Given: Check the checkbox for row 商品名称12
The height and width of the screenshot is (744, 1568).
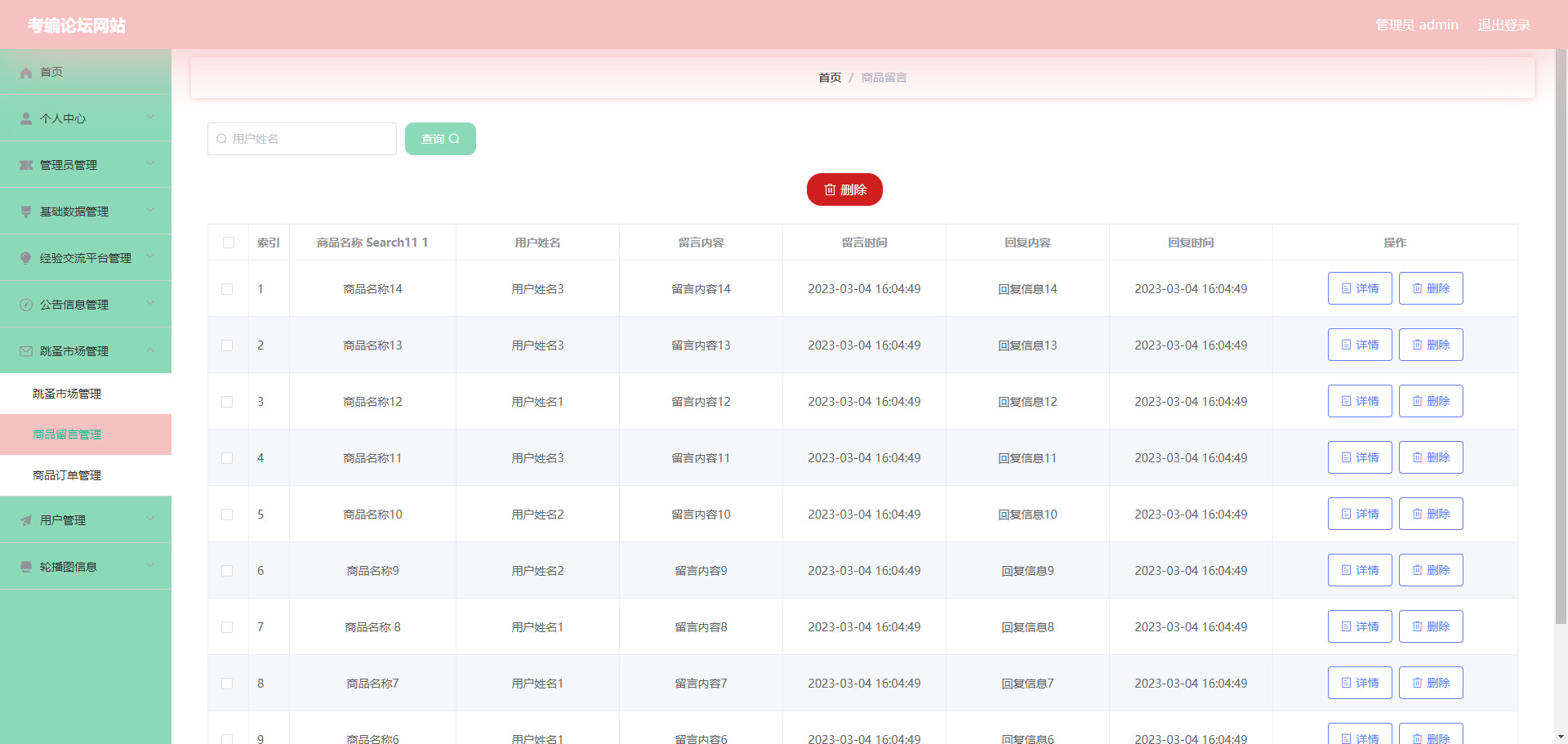Looking at the screenshot, I should (x=227, y=402).
